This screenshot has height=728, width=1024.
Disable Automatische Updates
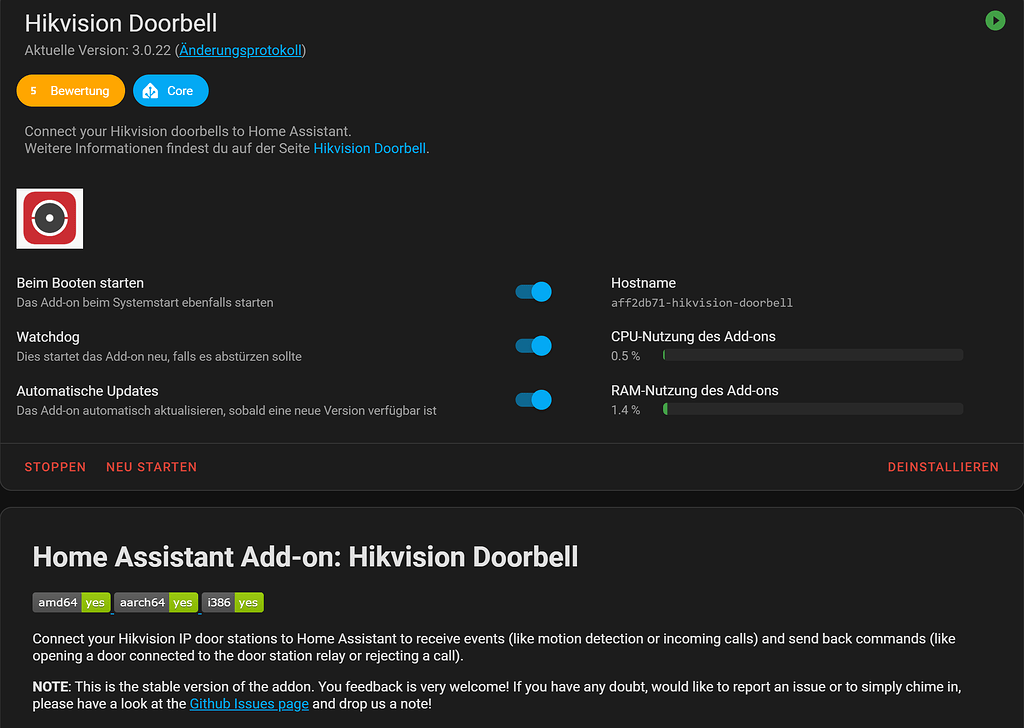531,399
